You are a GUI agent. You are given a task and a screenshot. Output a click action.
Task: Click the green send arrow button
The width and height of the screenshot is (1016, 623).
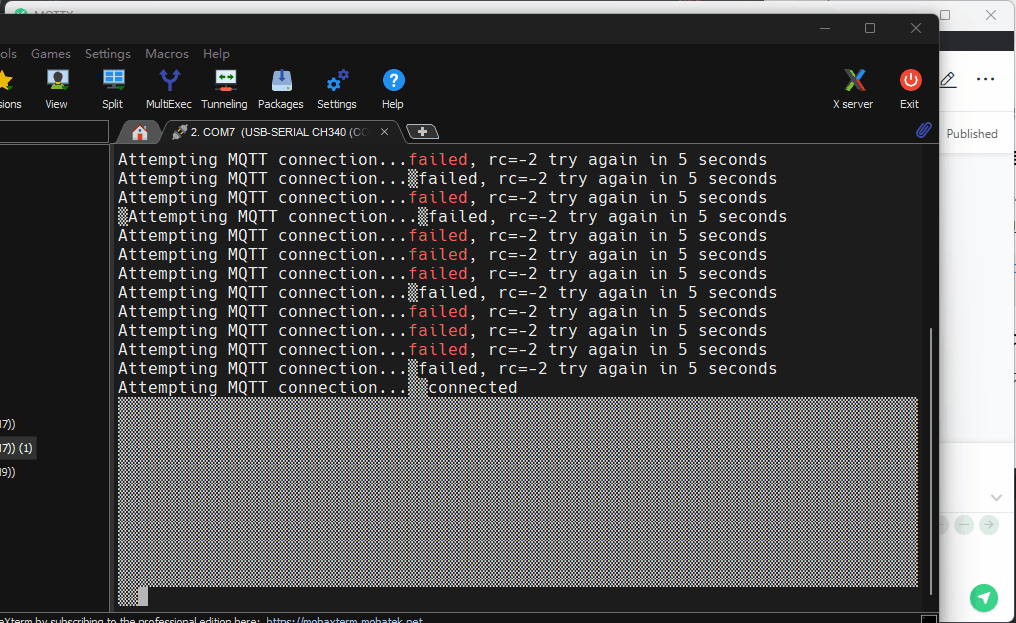984,598
